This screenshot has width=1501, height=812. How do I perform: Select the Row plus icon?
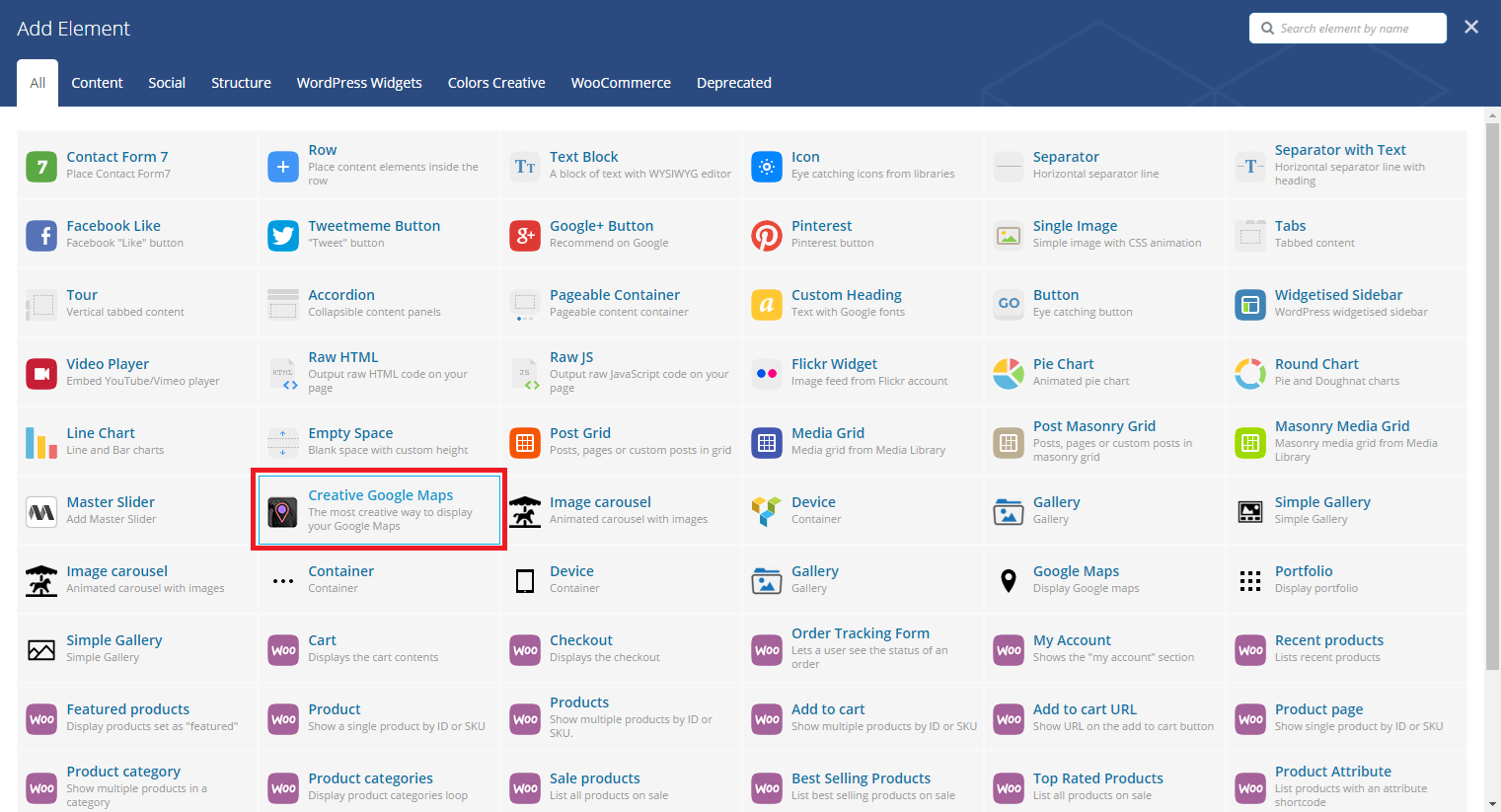click(283, 167)
